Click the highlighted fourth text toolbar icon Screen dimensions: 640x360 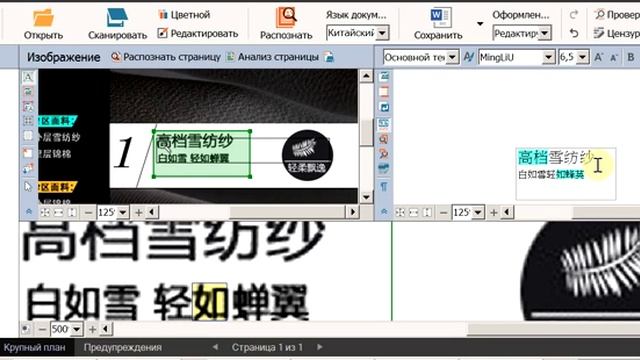coord(384,123)
